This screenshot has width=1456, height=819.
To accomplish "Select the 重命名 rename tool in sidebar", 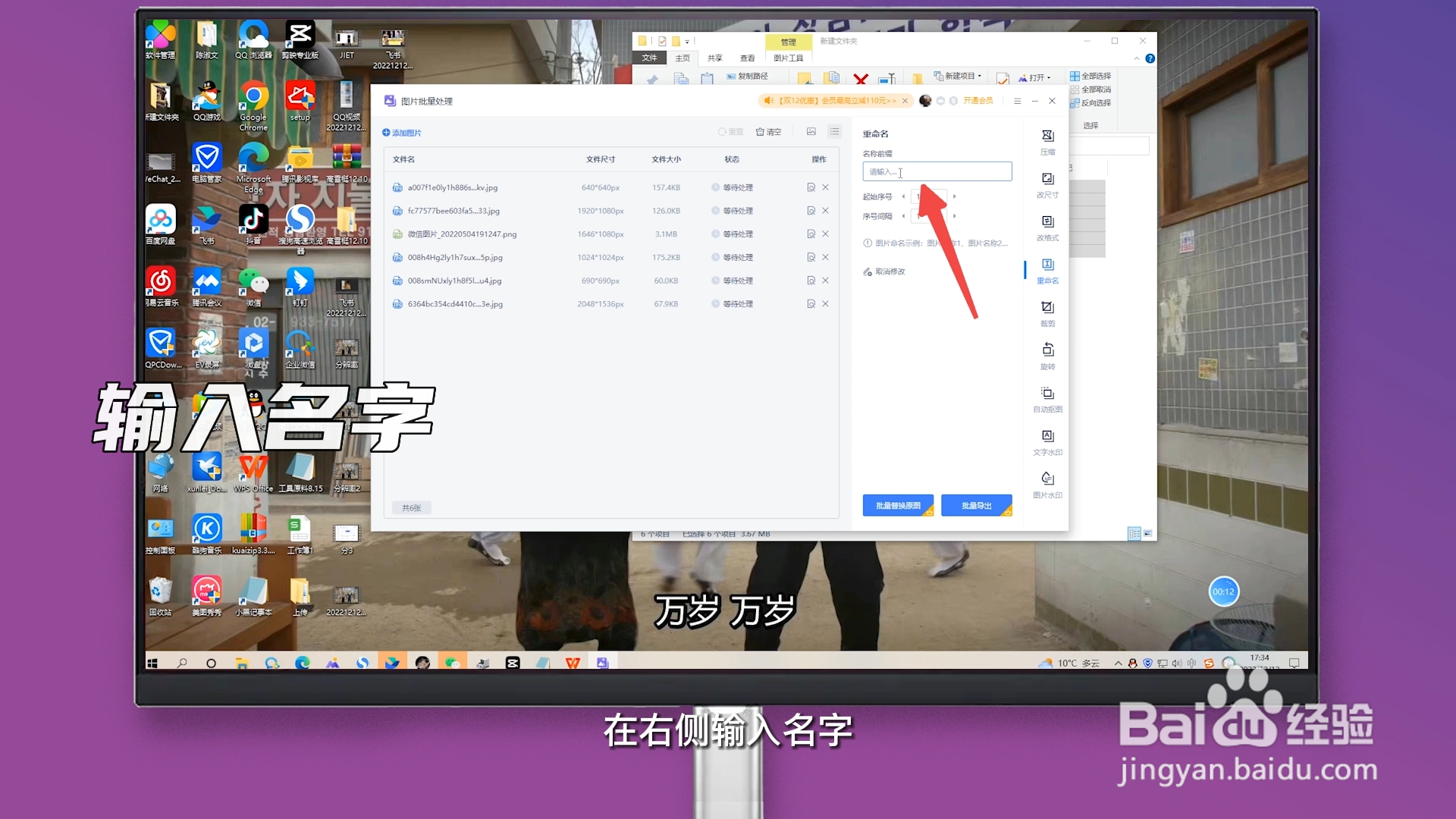I will [x=1047, y=271].
